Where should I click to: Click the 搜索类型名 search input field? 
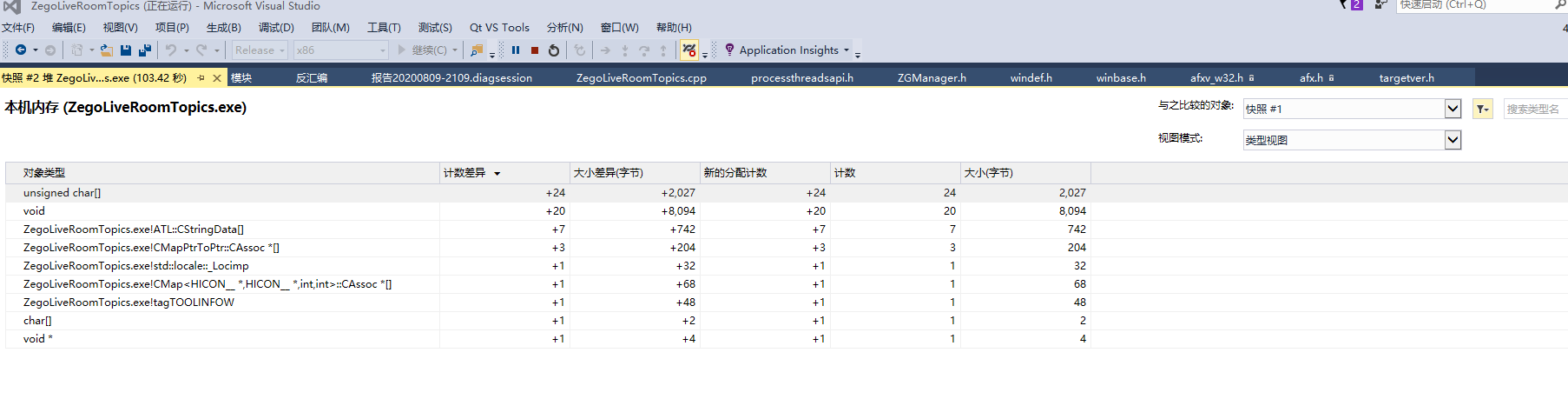[1535, 109]
